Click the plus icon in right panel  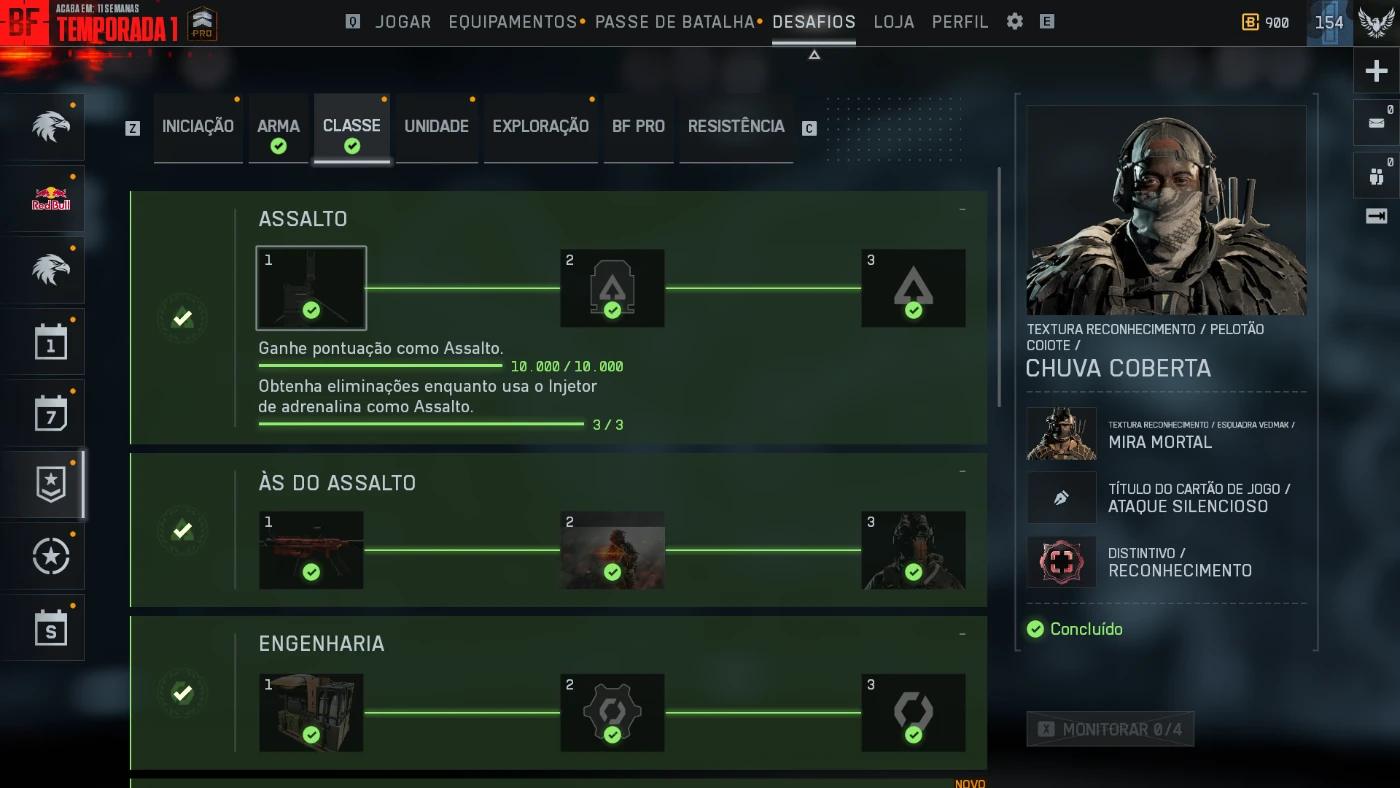point(1376,71)
